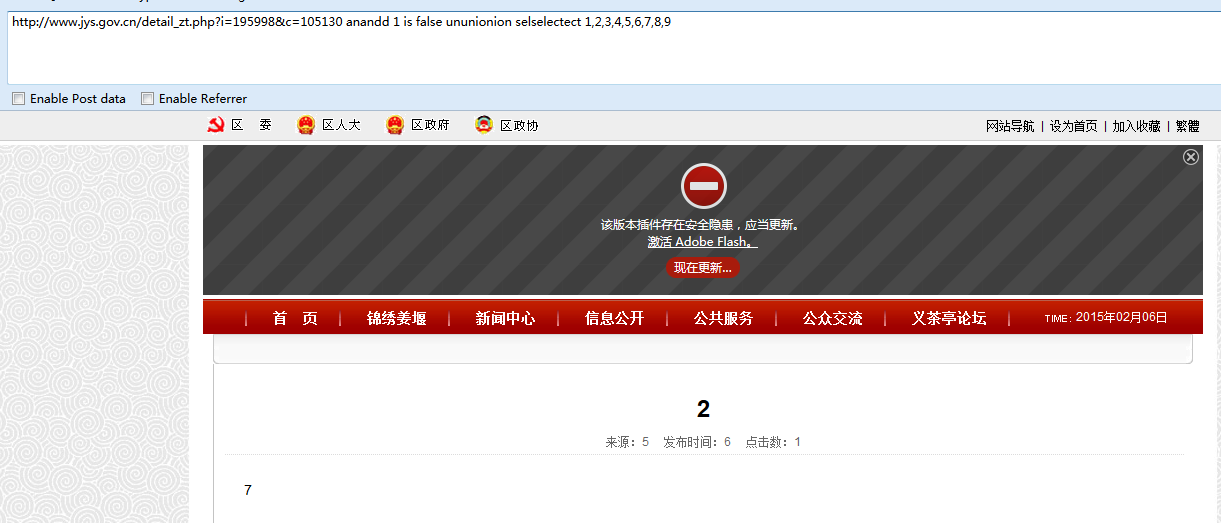Click 加入收藏 link
The width and height of the screenshot is (1221, 523).
point(1137,126)
